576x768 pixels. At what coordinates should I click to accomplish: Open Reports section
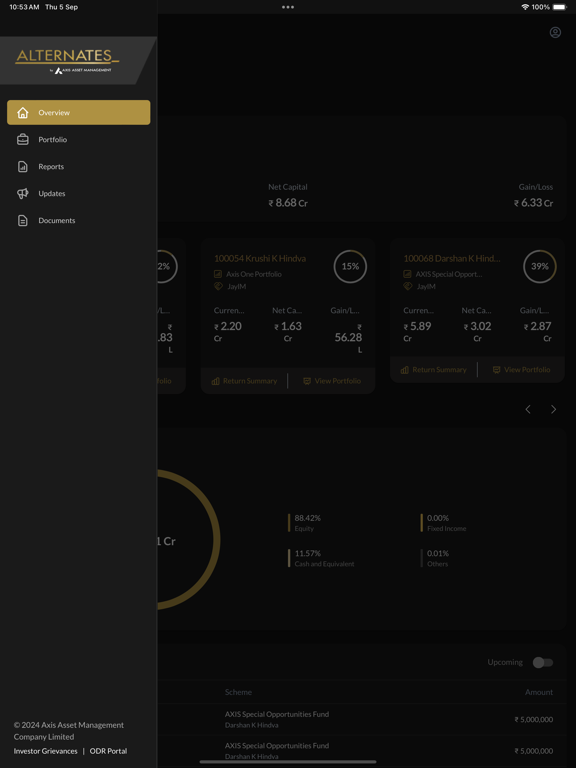point(78,167)
